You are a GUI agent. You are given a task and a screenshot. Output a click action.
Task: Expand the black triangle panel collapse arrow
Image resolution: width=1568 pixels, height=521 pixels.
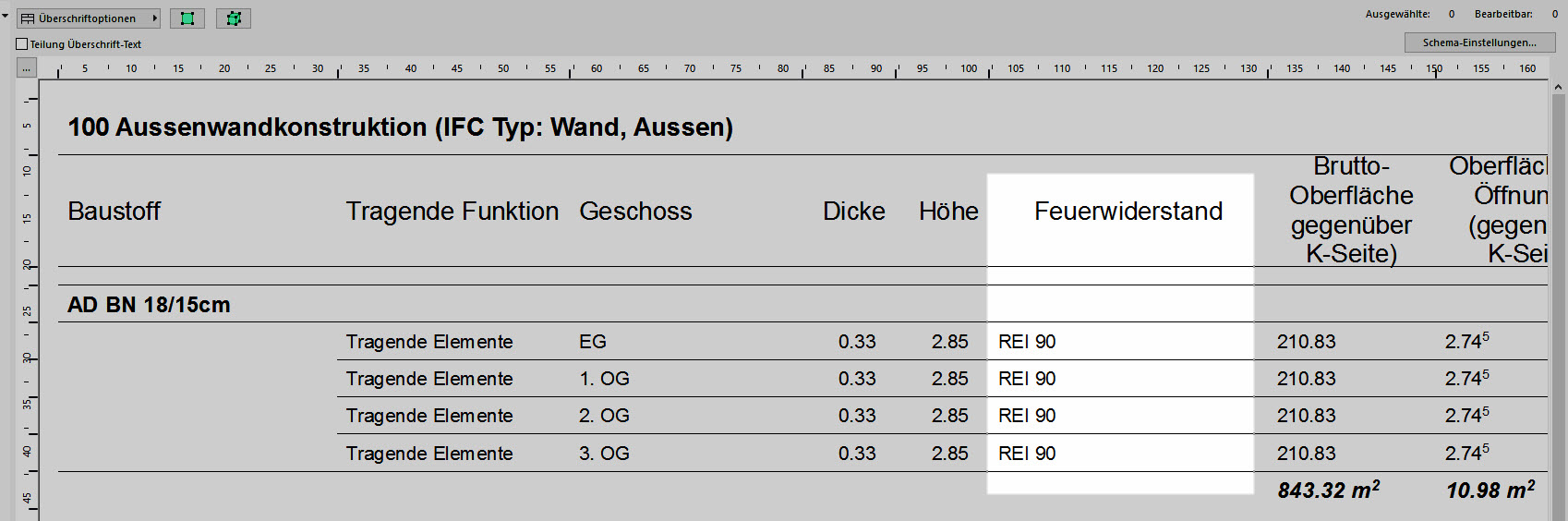pyautogui.click(x=5, y=16)
